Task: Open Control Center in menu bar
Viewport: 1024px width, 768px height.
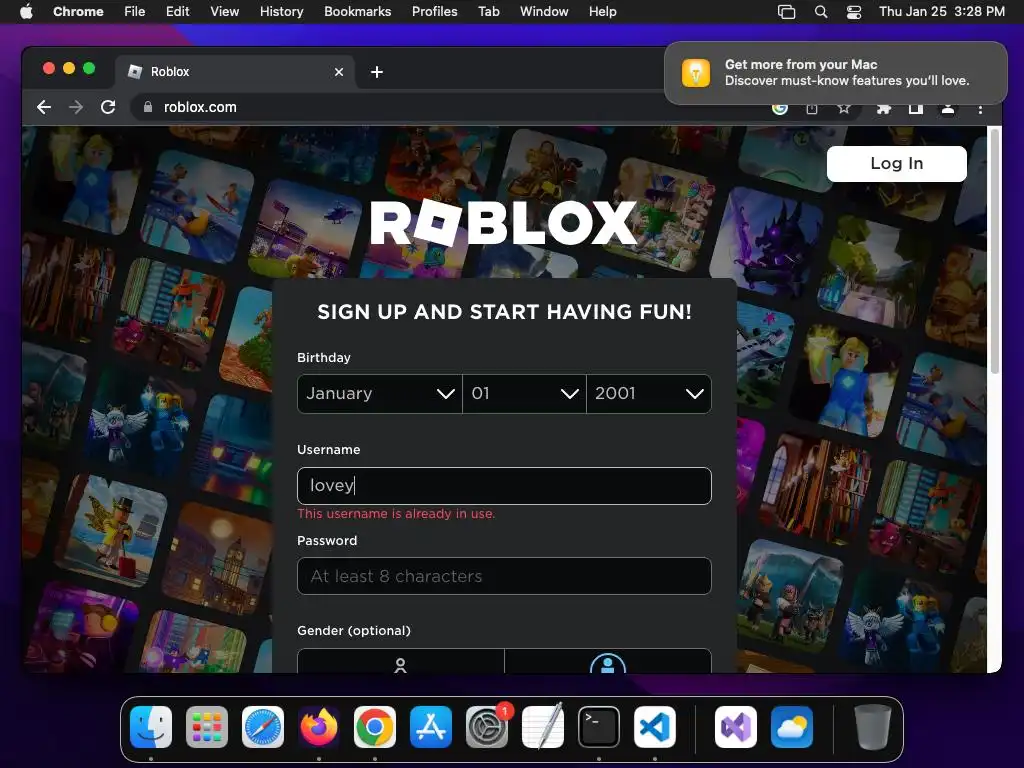Action: point(854,12)
